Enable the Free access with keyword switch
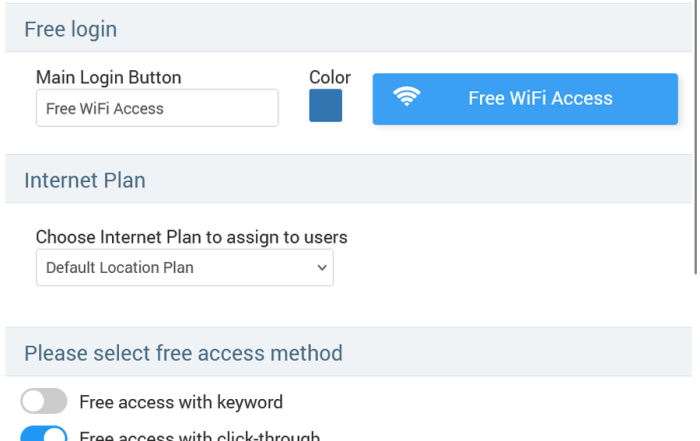 click(x=44, y=401)
